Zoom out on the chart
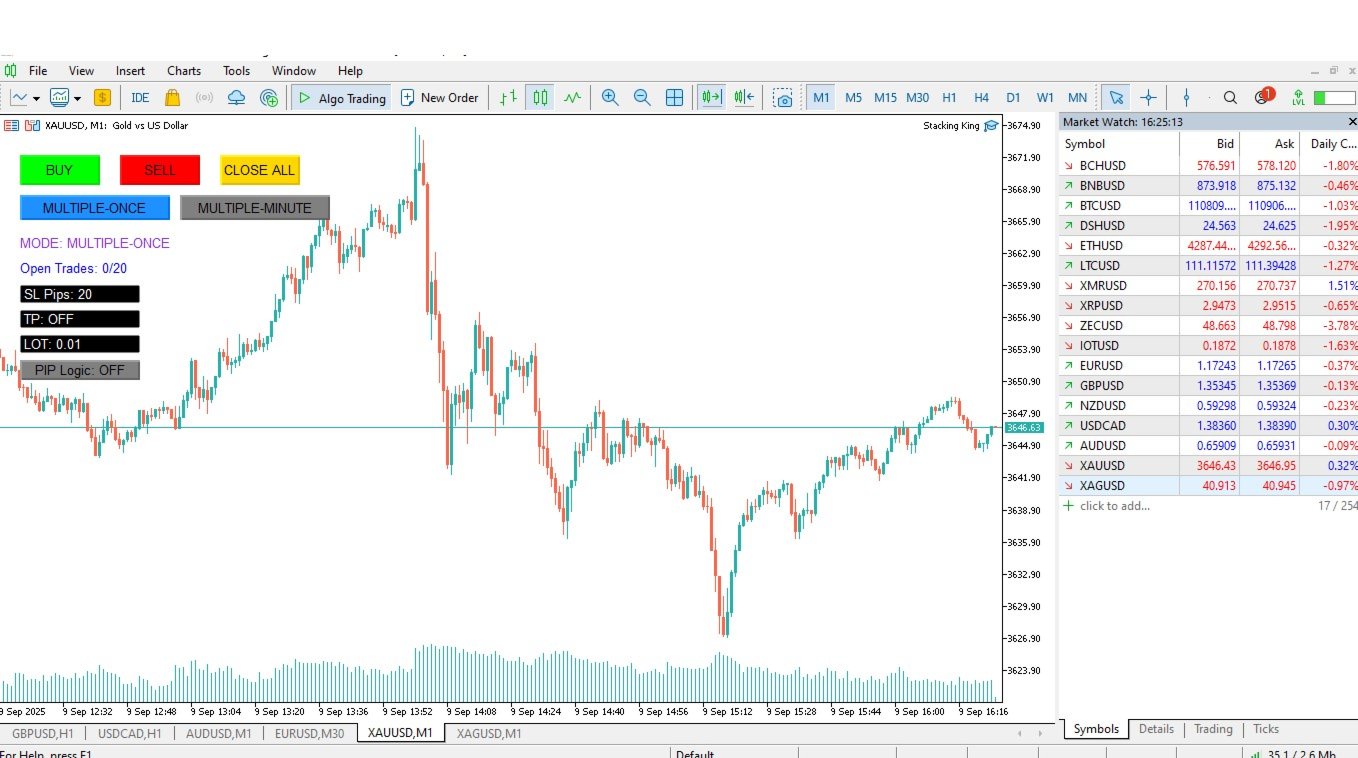This screenshot has width=1358, height=758. click(642, 97)
